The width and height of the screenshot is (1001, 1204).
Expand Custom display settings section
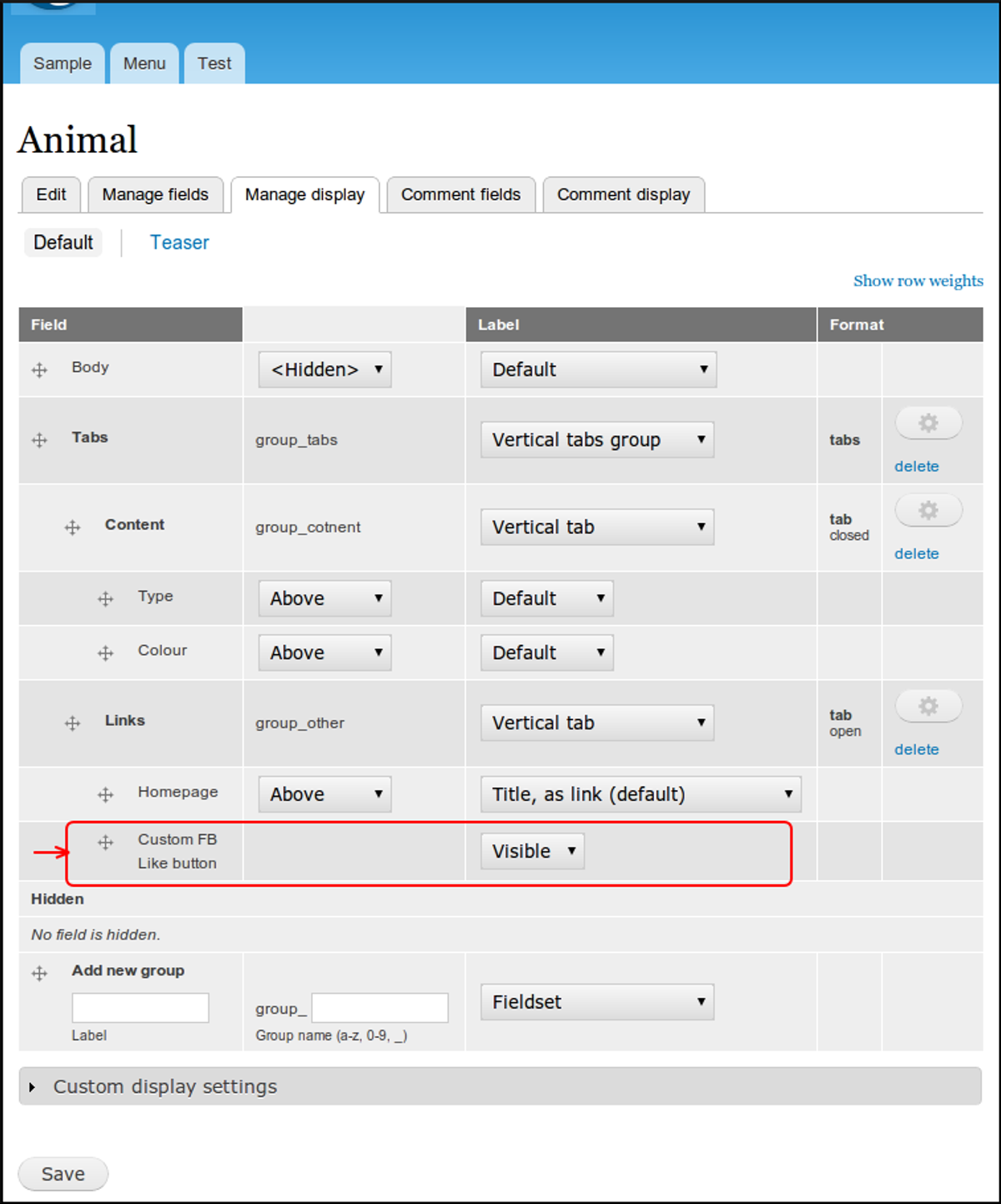pyautogui.click(x=165, y=1086)
